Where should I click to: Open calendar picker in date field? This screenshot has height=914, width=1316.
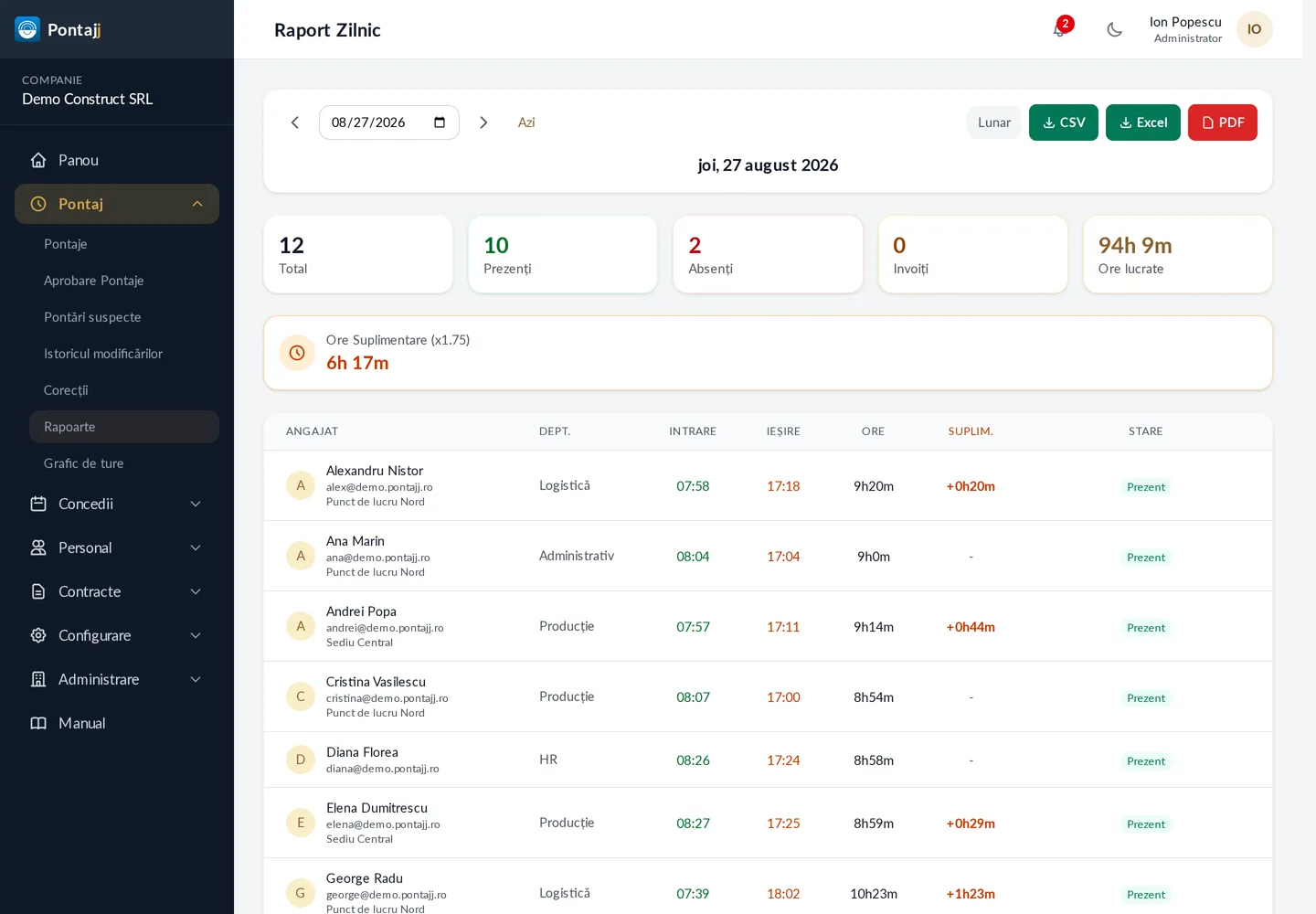(440, 122)
